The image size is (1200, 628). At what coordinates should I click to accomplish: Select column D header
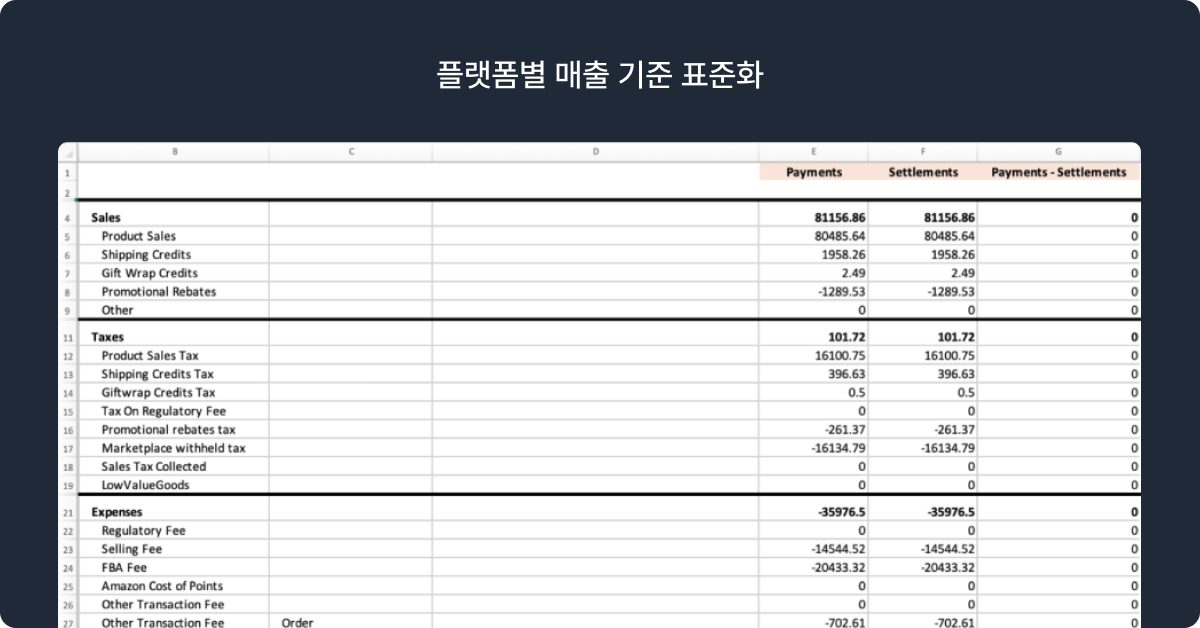pos(595,152)
